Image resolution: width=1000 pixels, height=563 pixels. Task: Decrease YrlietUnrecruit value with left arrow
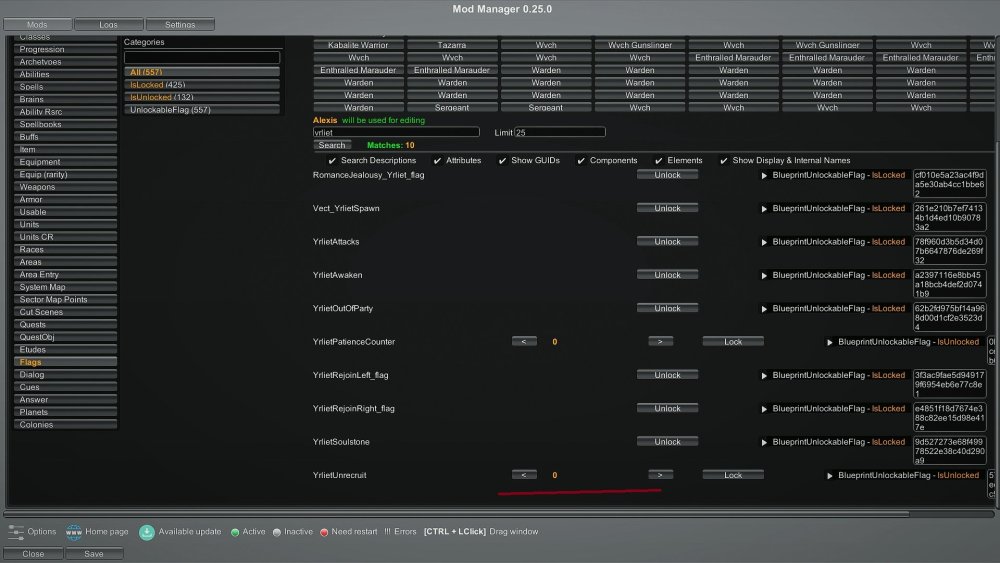[524, 475]
